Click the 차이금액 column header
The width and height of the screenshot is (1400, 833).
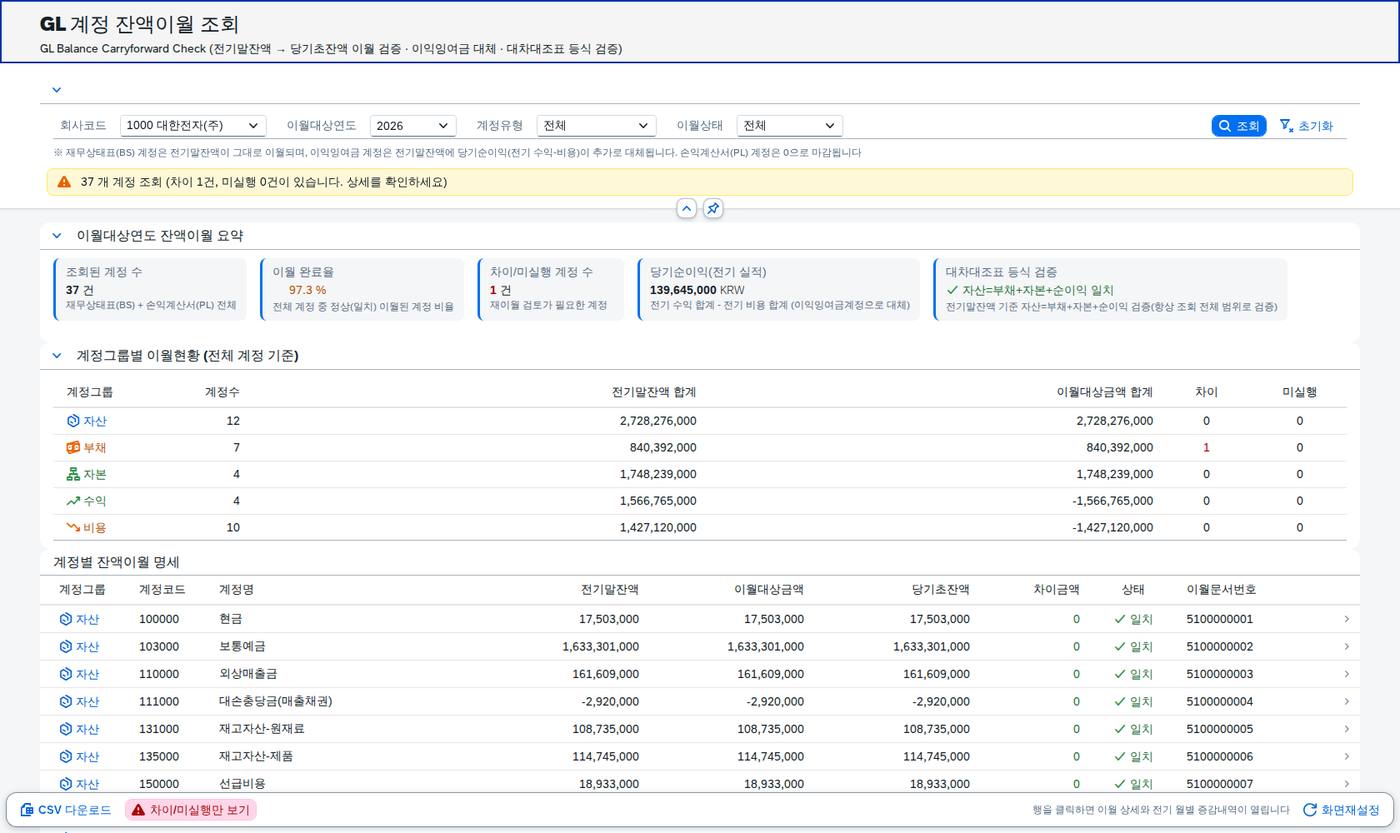(1056, 590)
